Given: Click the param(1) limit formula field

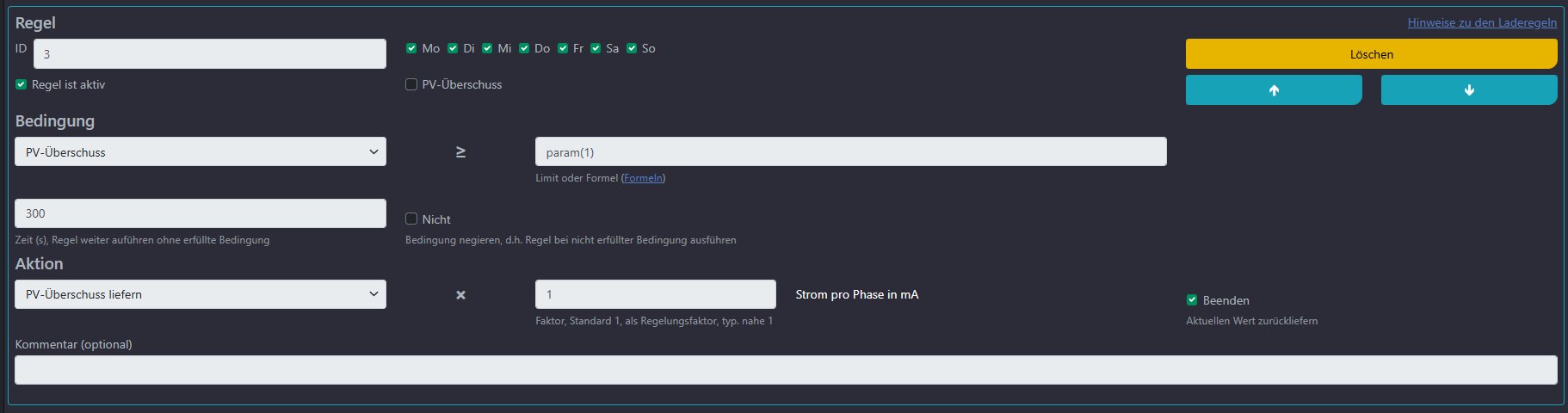Looking at the screenshot, I should (x=850, y=152).
